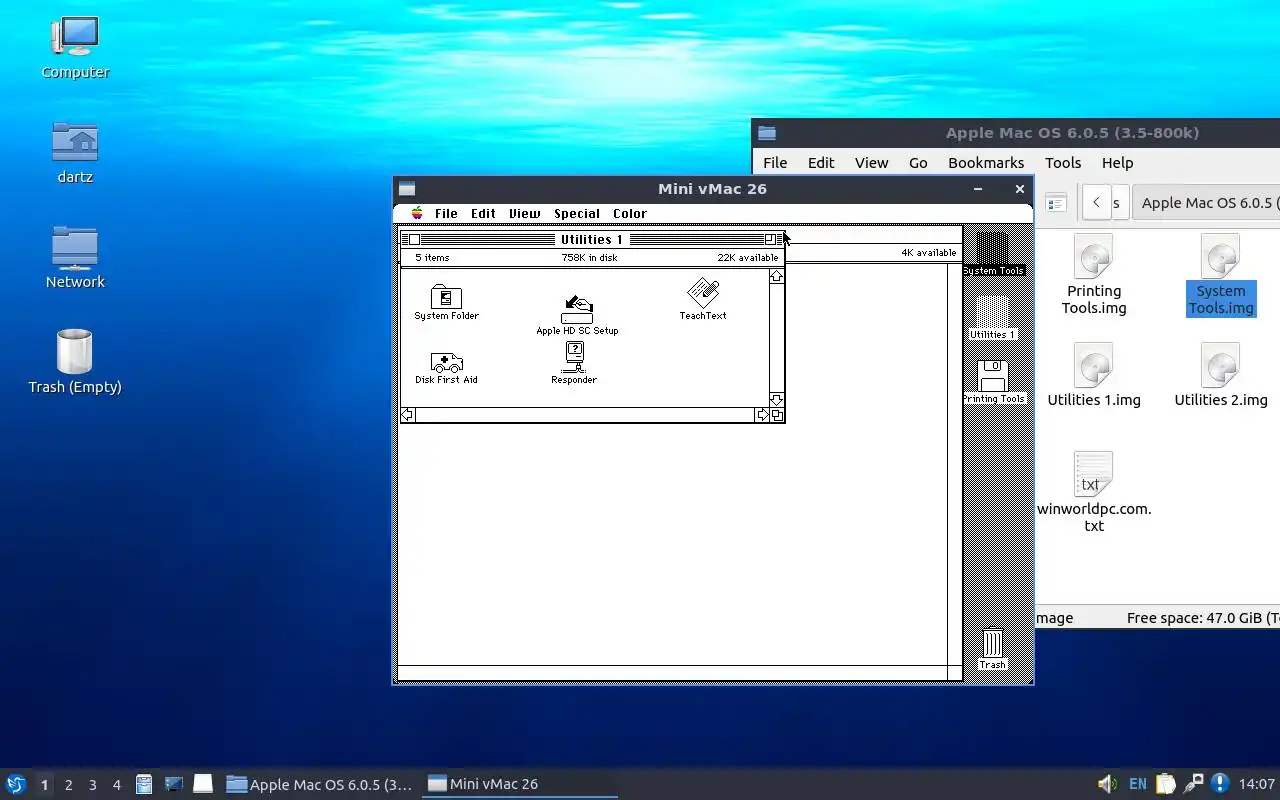Click the Utilities 1 window zoom box
Image resolution: width=1280 pixels, height=800 pixels.
coord(770,239)
